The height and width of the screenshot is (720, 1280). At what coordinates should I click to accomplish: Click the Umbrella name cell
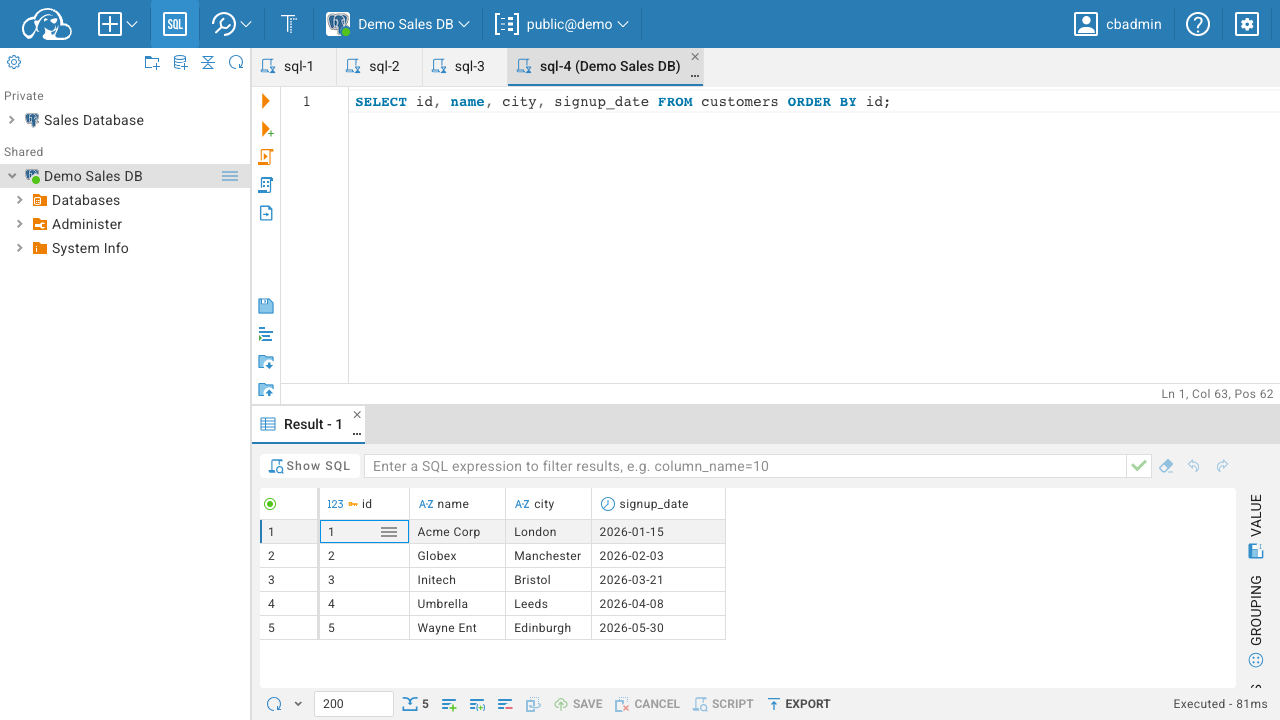pos(457,604)
